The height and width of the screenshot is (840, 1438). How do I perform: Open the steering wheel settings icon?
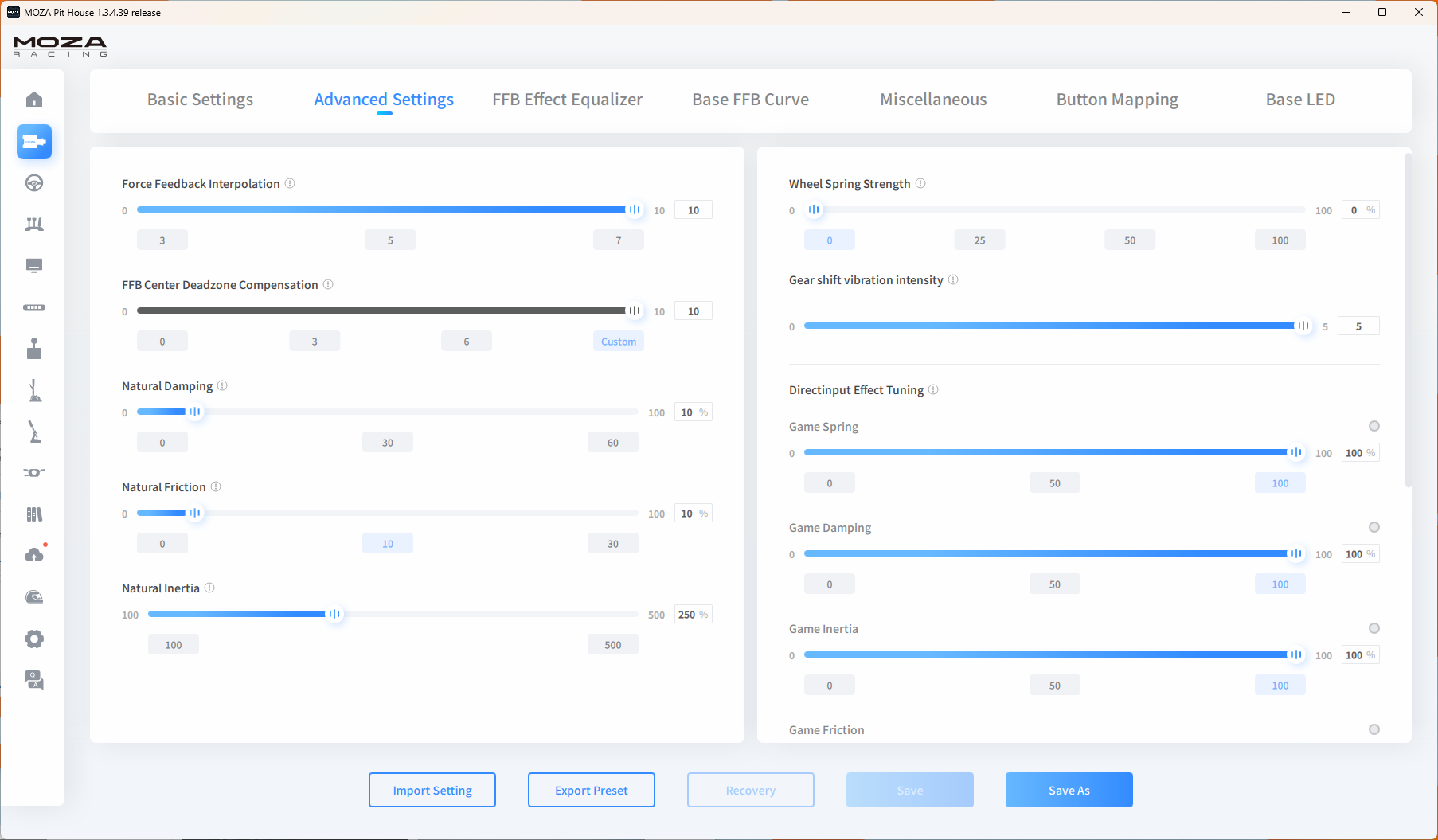tap(34, 183)
